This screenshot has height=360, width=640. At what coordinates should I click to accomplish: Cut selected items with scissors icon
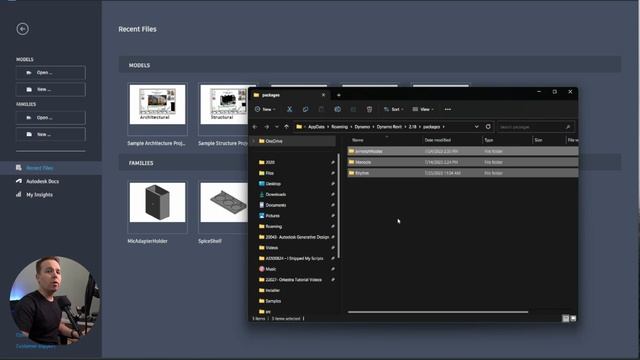(289, 109)
